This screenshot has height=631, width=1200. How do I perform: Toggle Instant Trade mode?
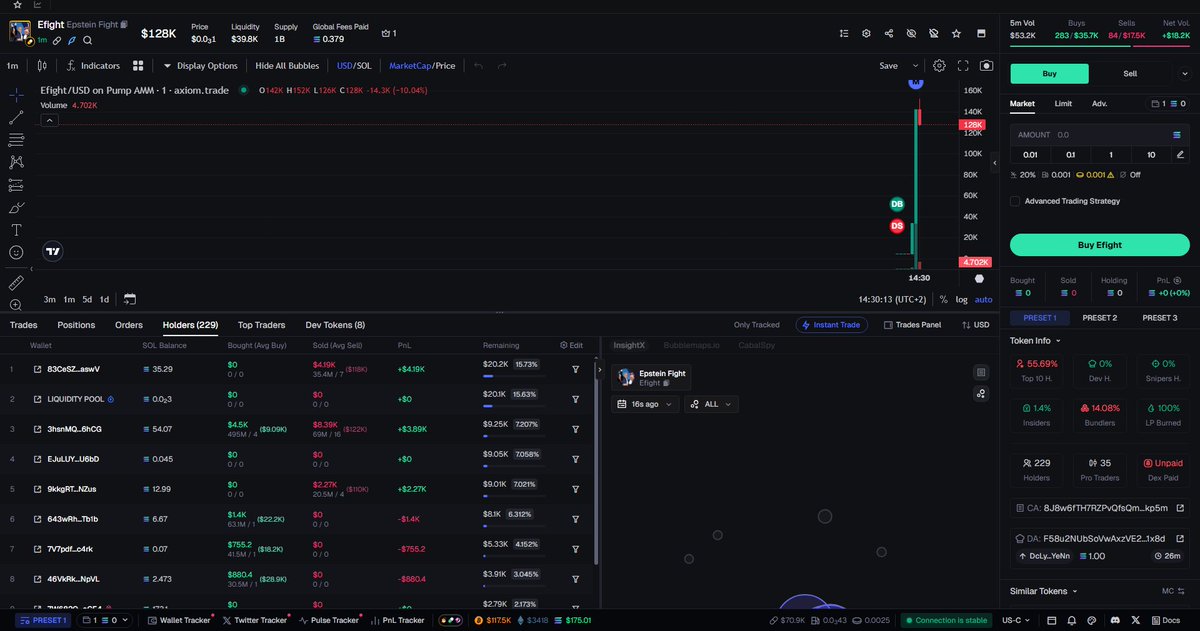coord(832,325)
